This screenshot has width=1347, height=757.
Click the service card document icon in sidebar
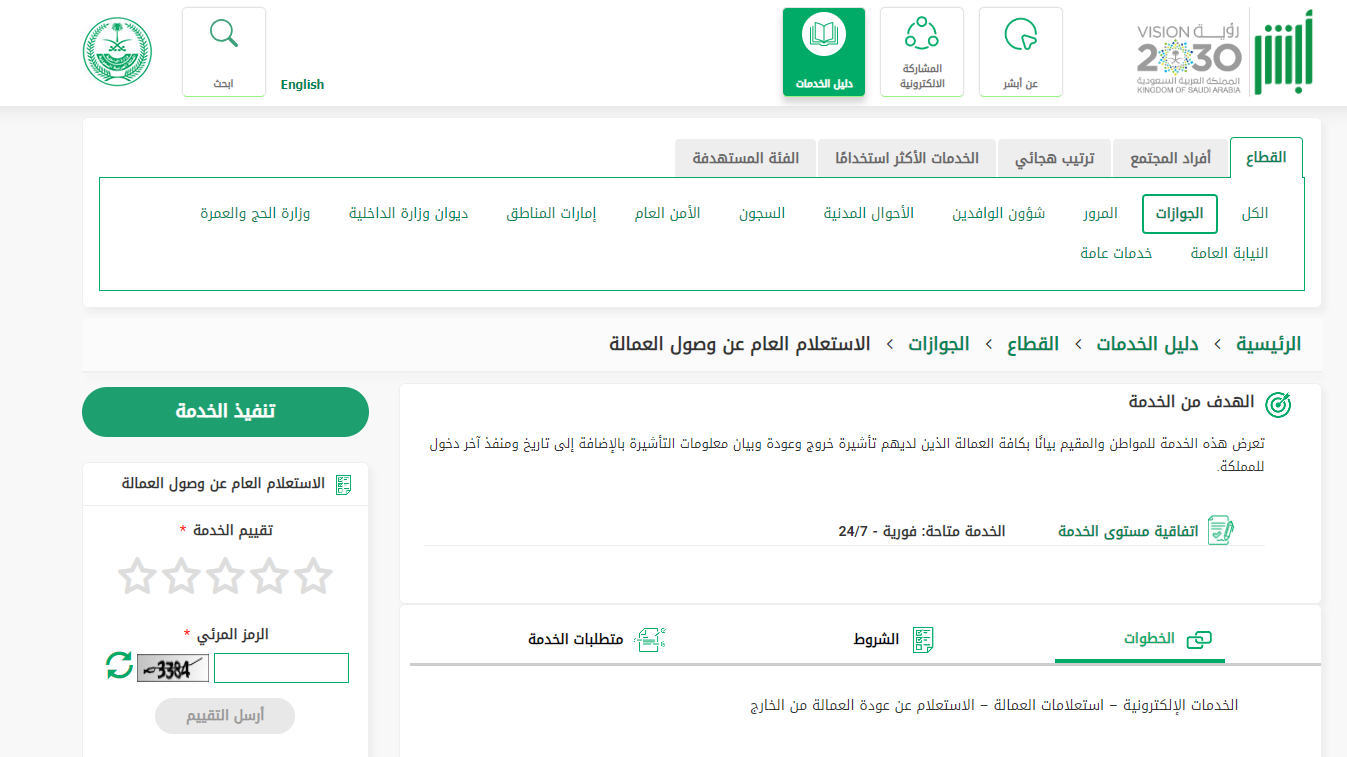[344, 485]
